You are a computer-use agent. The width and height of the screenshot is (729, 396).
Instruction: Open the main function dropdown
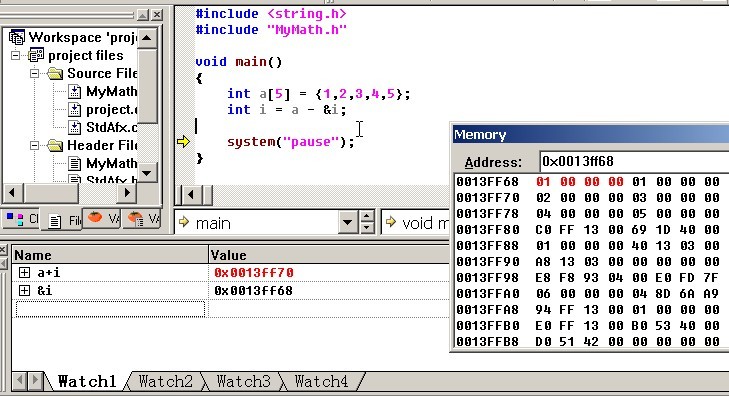[347, 223]
